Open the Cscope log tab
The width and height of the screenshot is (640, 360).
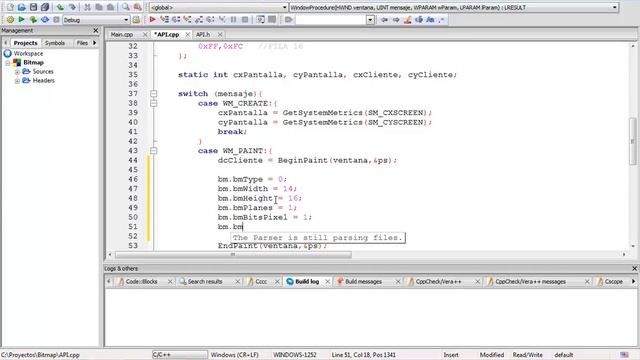pos(613,282)
